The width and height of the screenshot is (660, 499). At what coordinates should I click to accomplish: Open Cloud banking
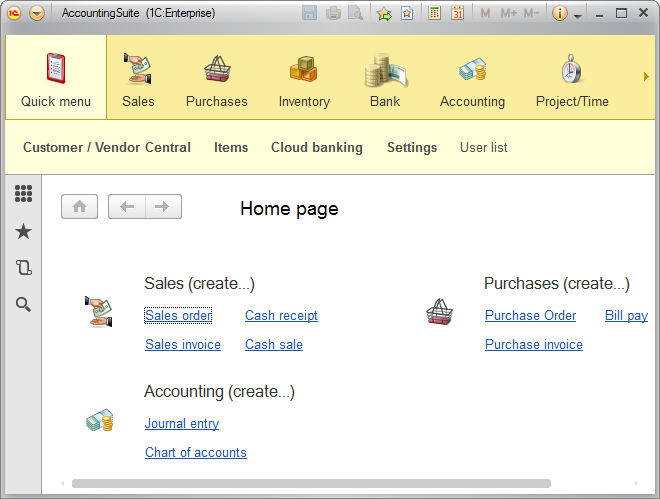pyautogui.click(x=317, y=147)
